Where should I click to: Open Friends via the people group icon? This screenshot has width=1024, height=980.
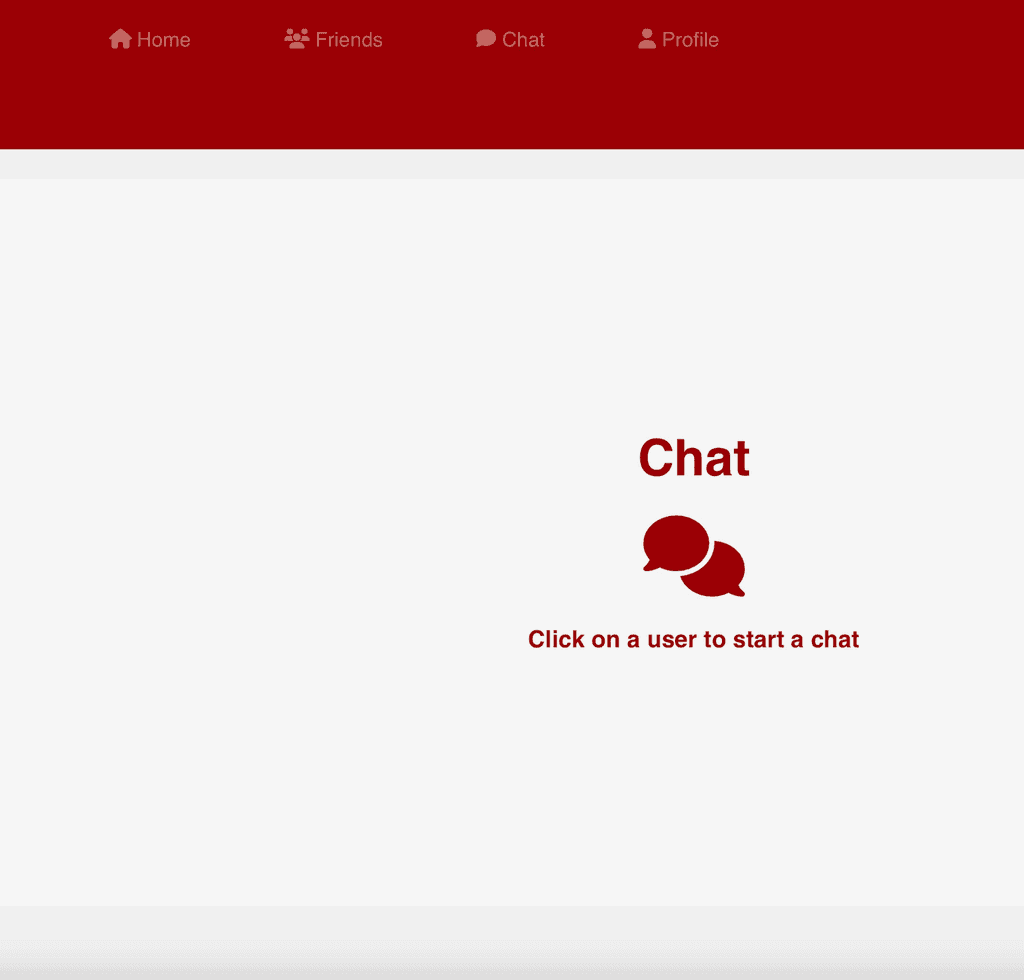pos(296,39)
